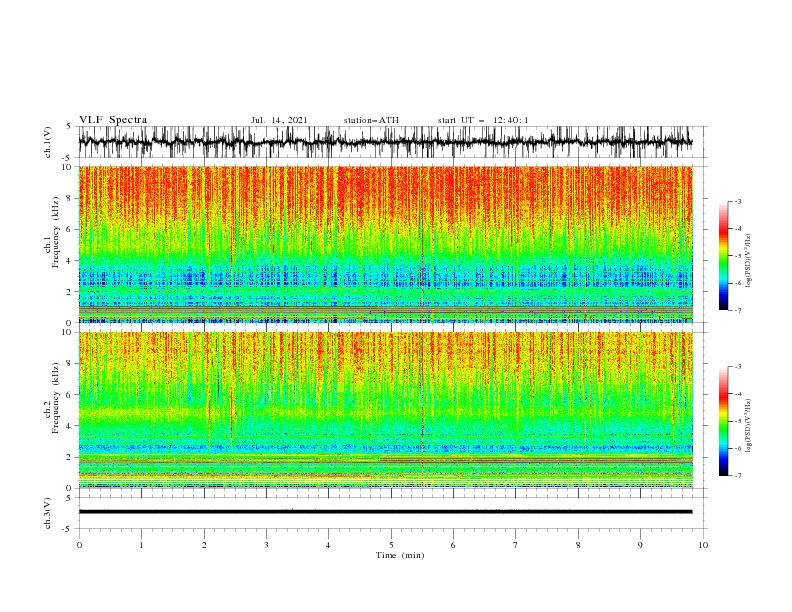Select the date text "Jul. 14, 2021"
The image size is (792, 612).
click(x=279, y=120)
